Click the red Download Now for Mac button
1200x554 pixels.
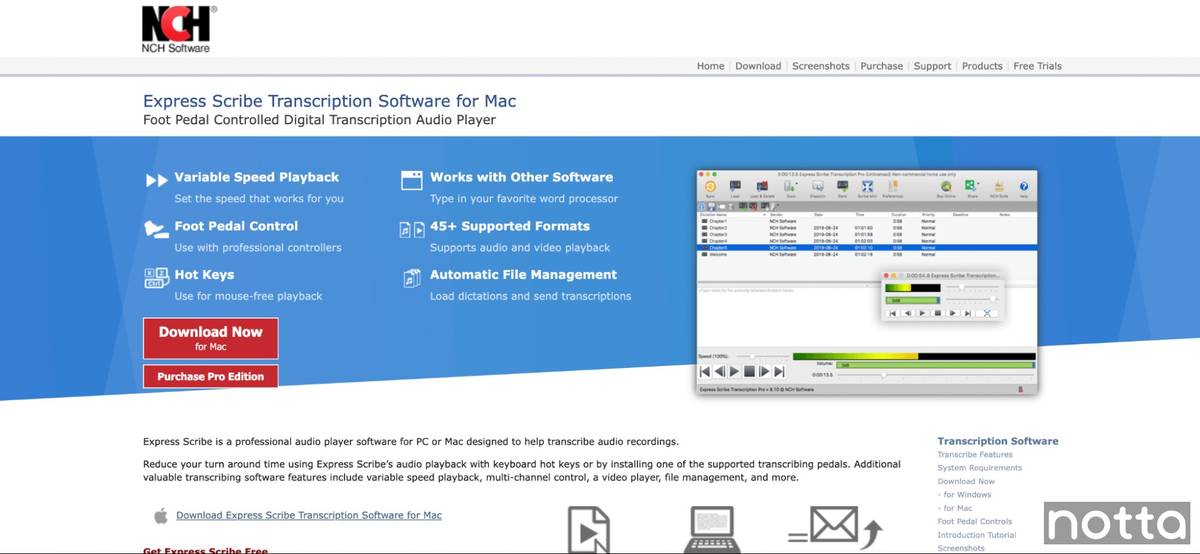211,338
